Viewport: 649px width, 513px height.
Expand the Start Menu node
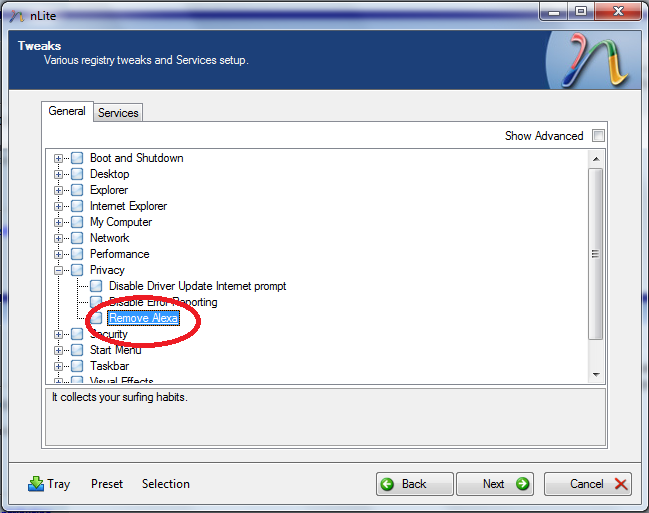pos(58,350)
